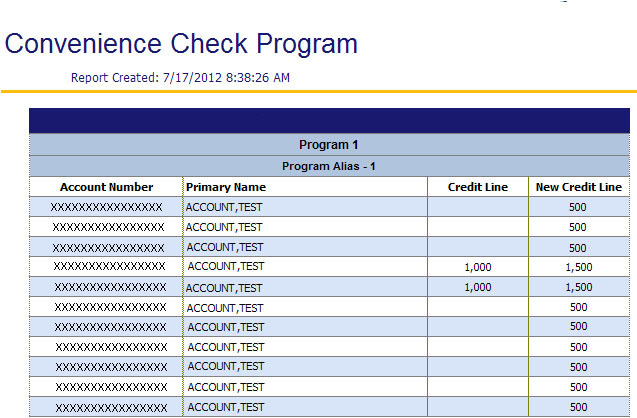Image resolution: width=637 pixels, height=418 pixels.
Task: Click ACCOUNT,TEST name in the last visible row
Action: [226, 407]
